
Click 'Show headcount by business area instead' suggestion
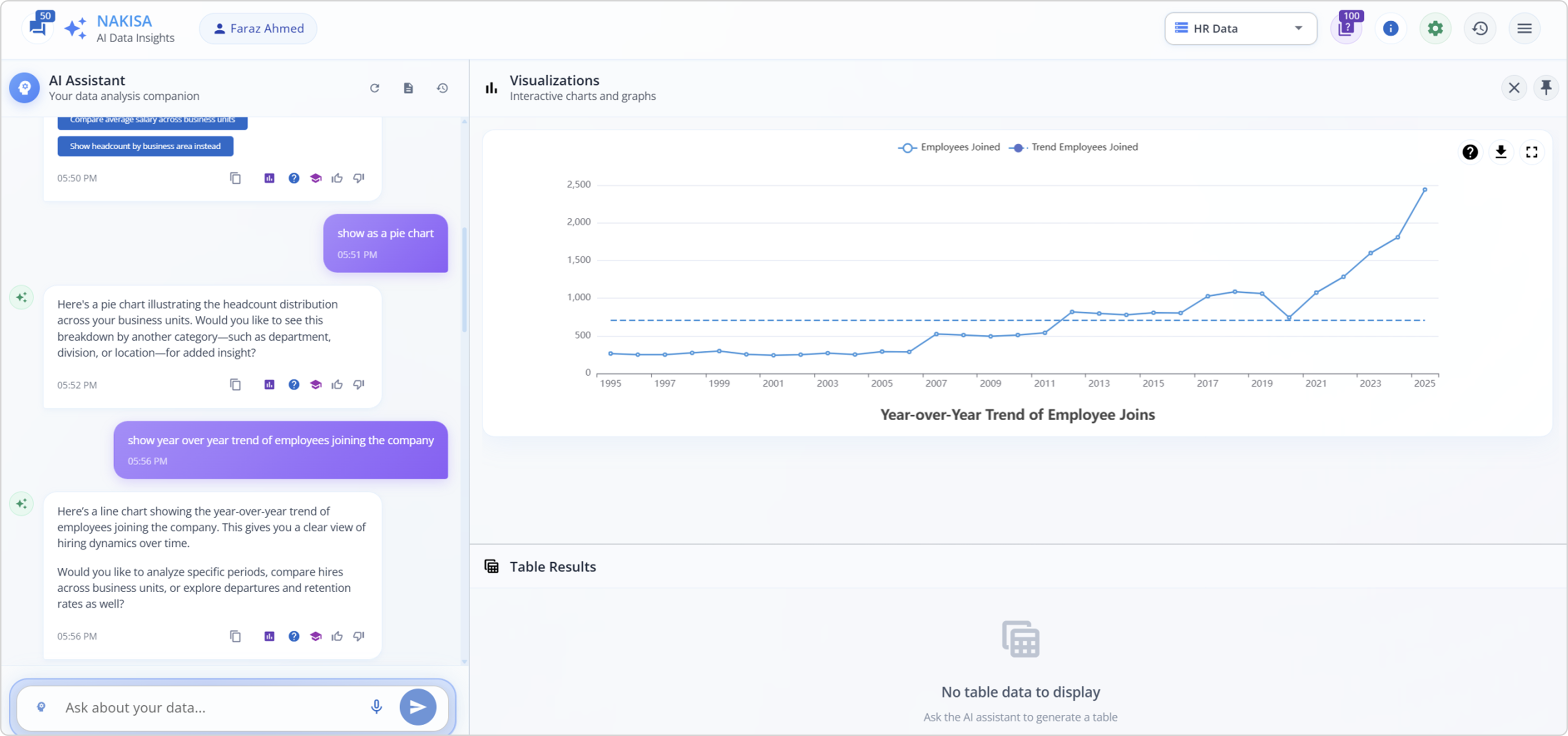145,146
